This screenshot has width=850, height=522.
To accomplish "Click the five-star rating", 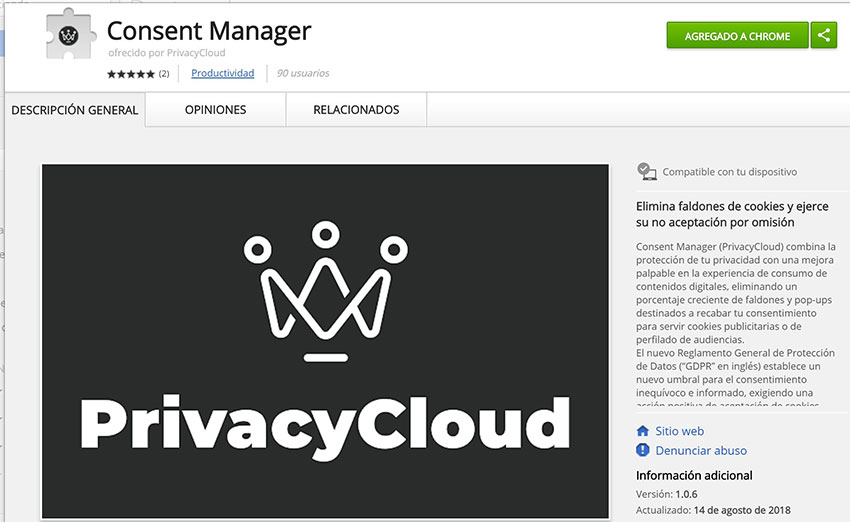I will tap(131, 74).
